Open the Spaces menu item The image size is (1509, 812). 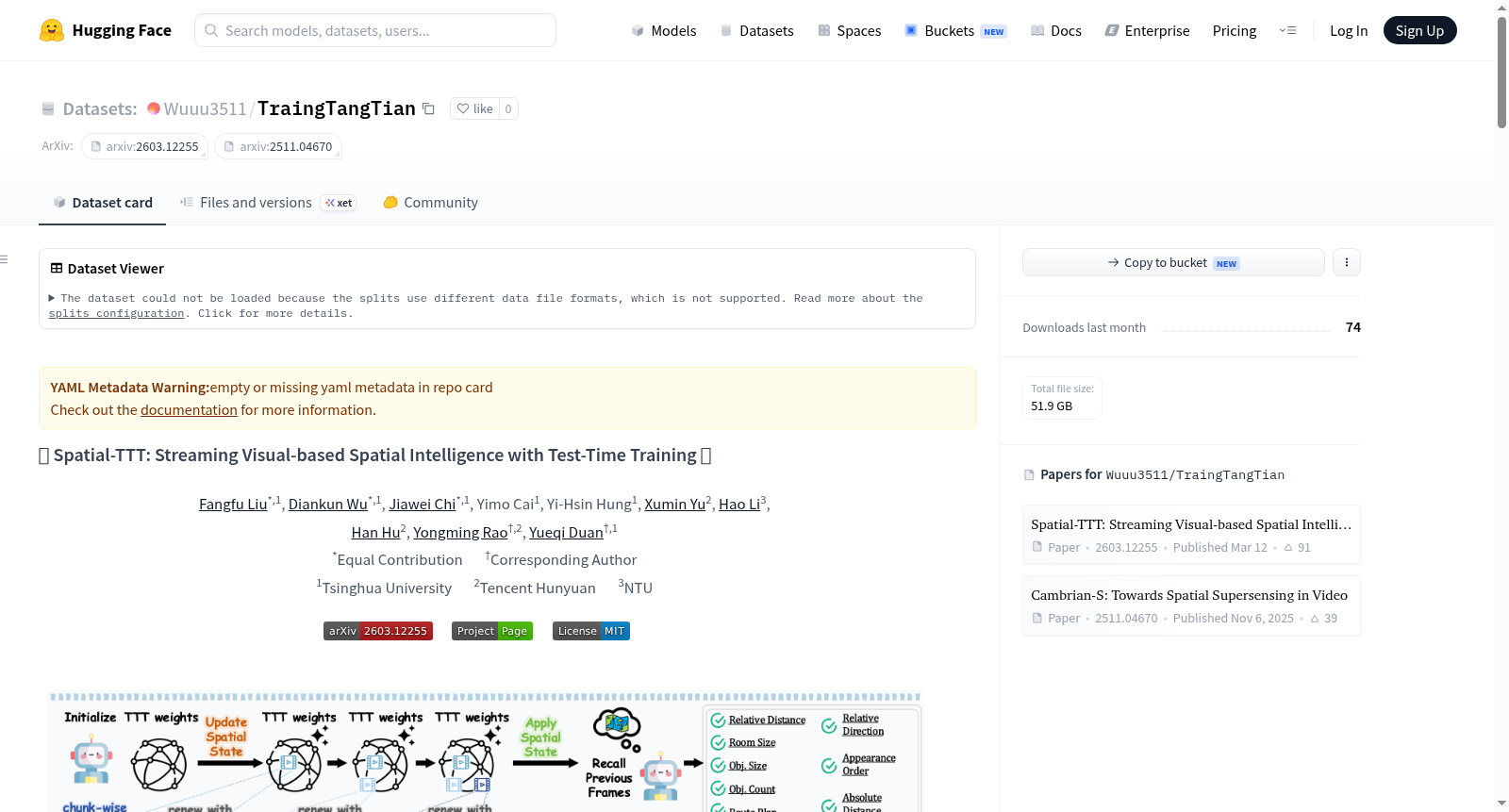pyautogui.click(x=850, y=30)
